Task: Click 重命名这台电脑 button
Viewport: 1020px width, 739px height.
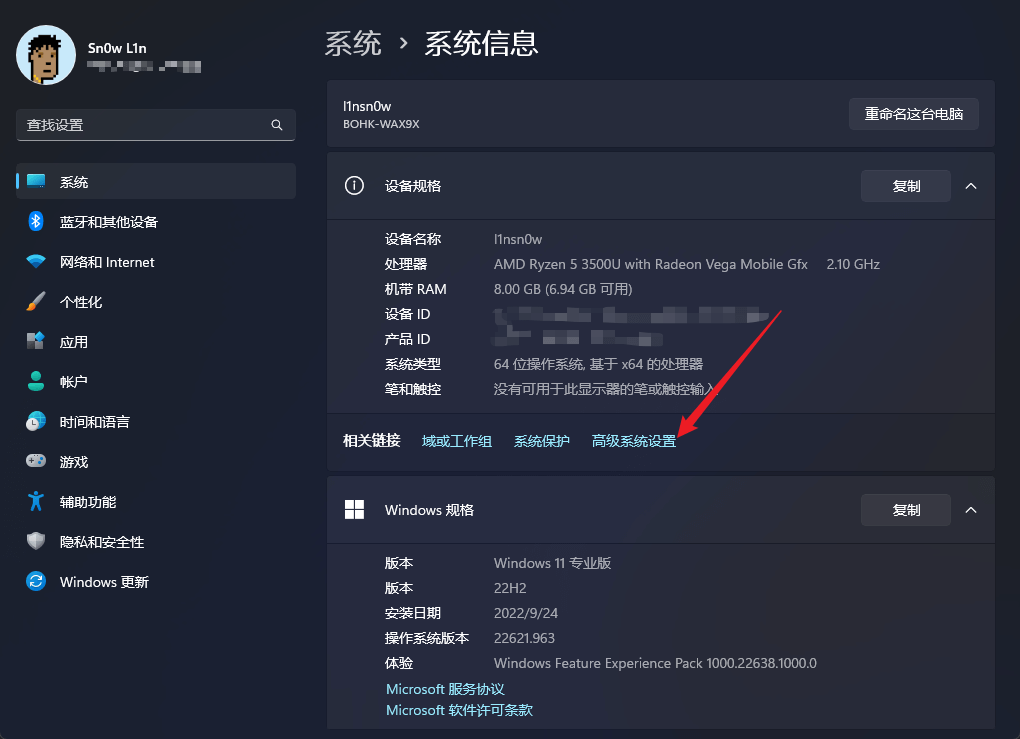Action: (x=913, y=114)
